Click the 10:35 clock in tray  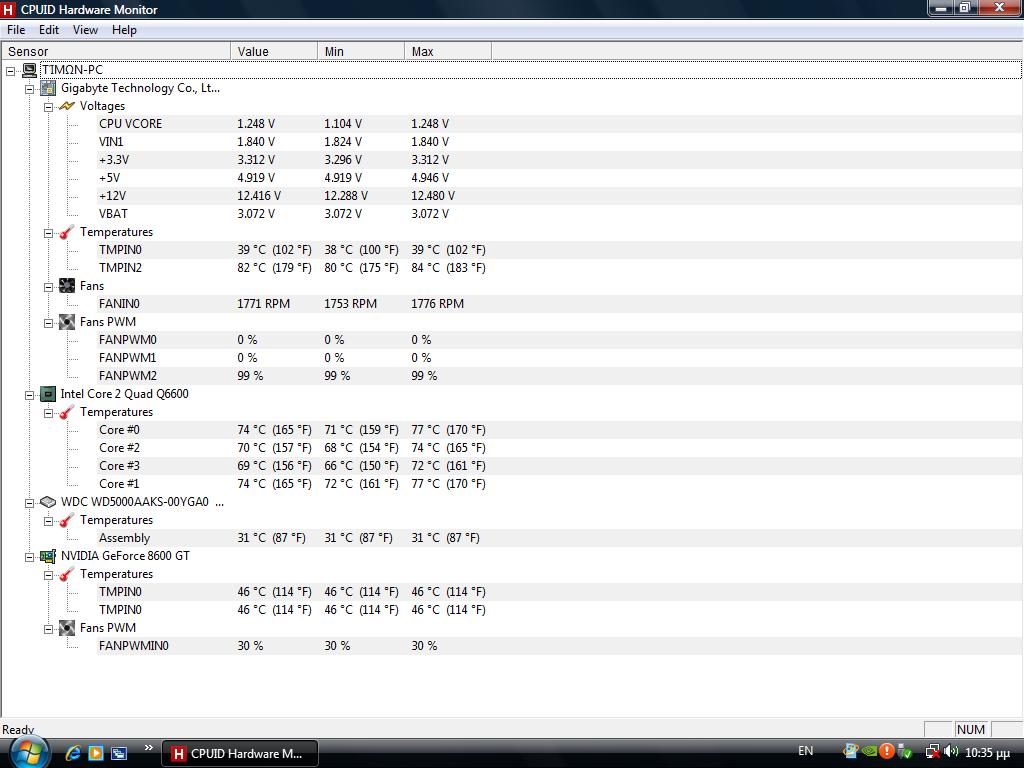[987, 753]
